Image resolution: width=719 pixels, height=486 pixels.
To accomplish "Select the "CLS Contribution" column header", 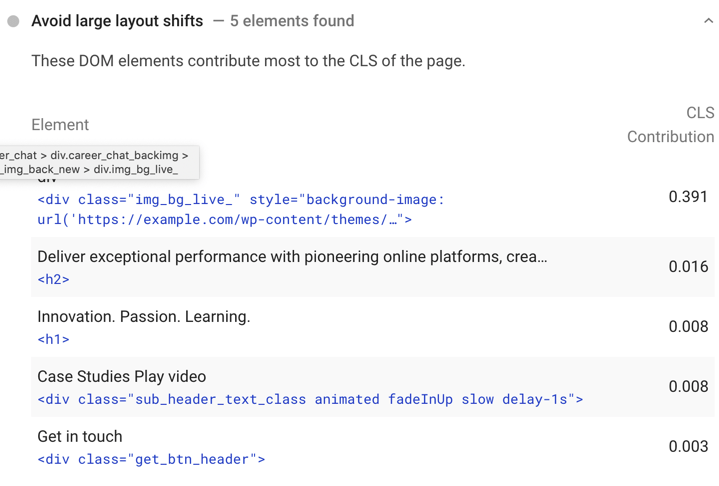I will pyautogui.click(x=670, y=125).
